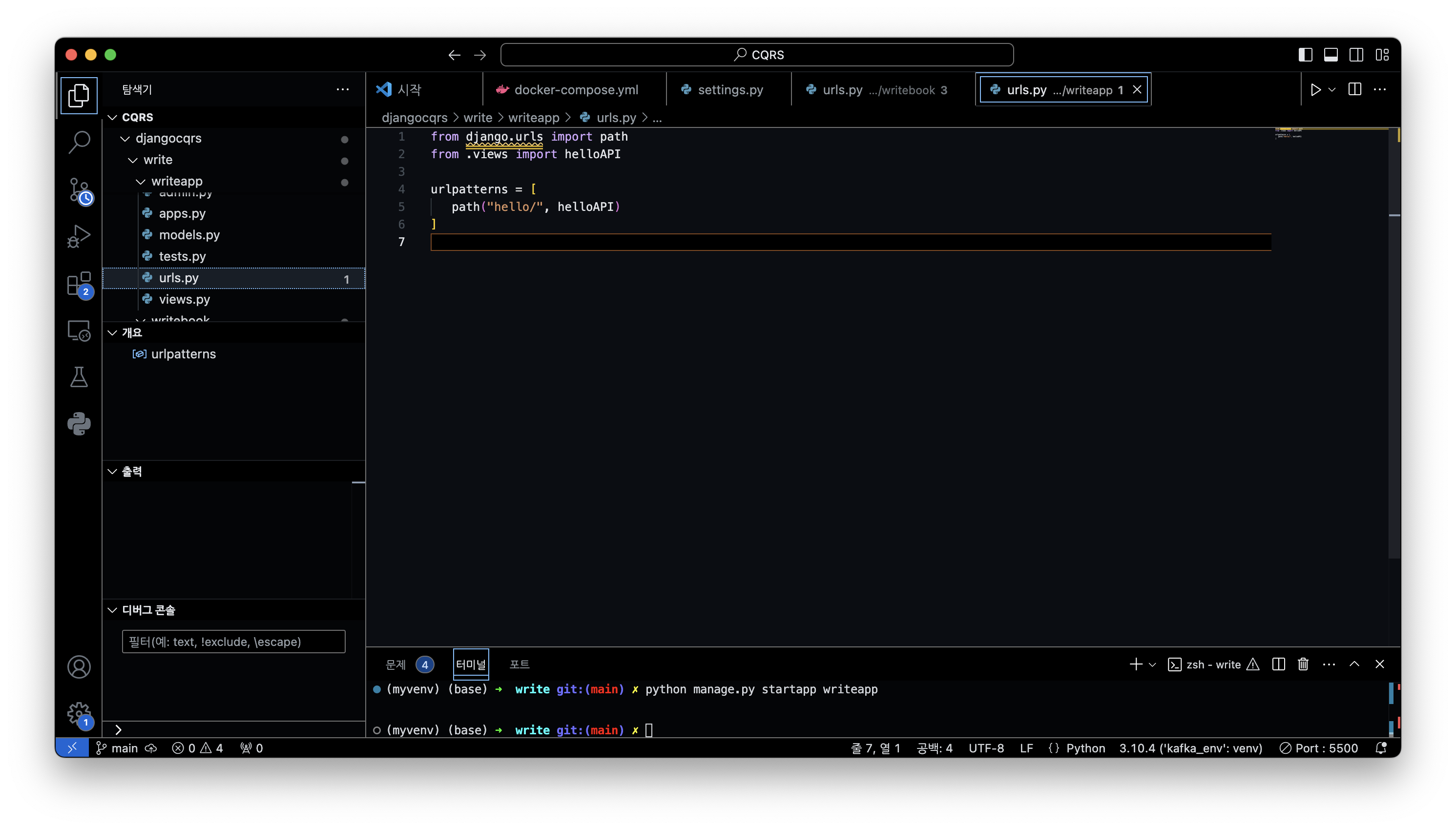Open the Extensions view
This screenshot has height=830, width=1456.
pos(79,283)
